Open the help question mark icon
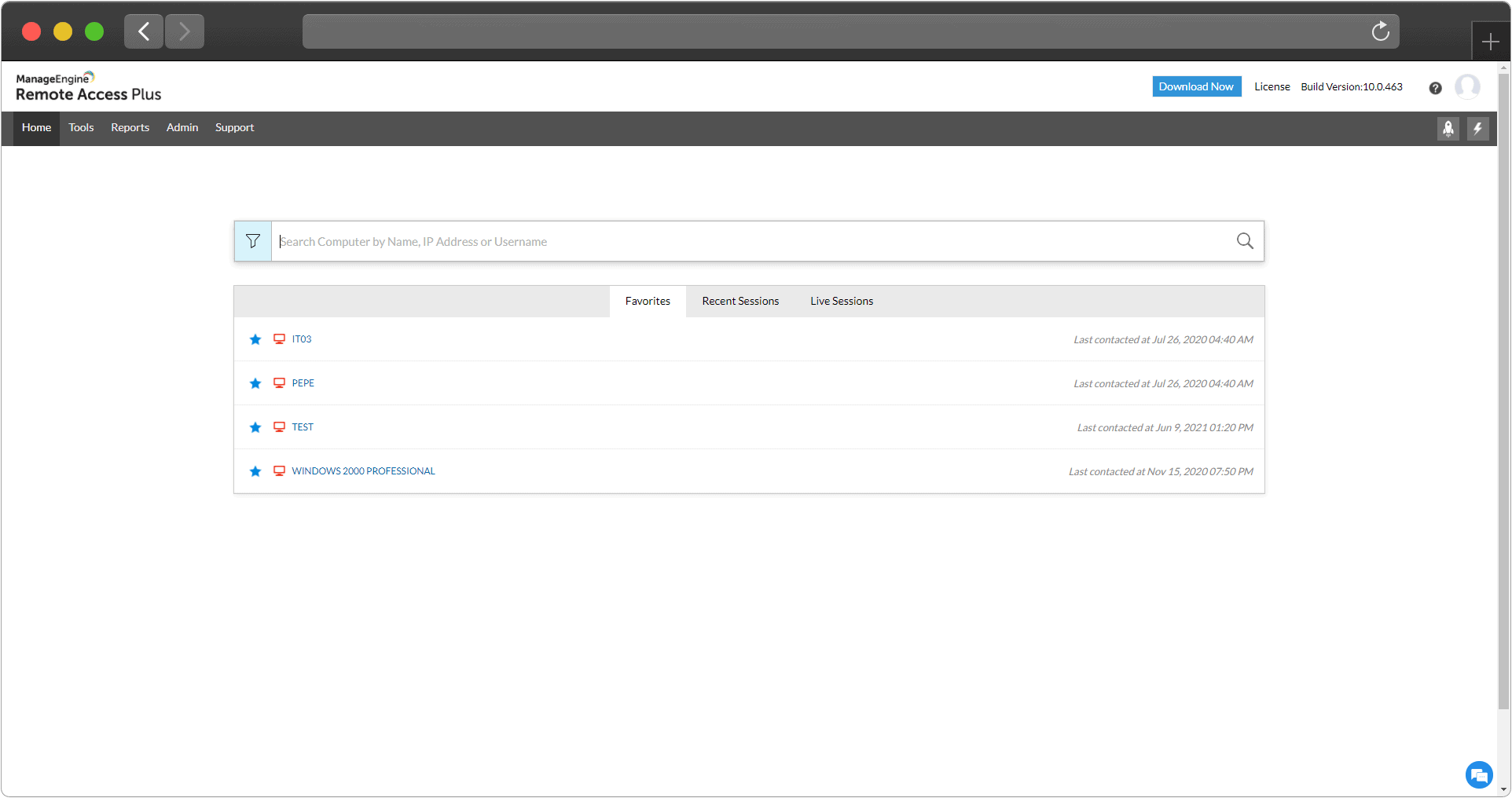 pyautogui.click(x=1435, y=88)
